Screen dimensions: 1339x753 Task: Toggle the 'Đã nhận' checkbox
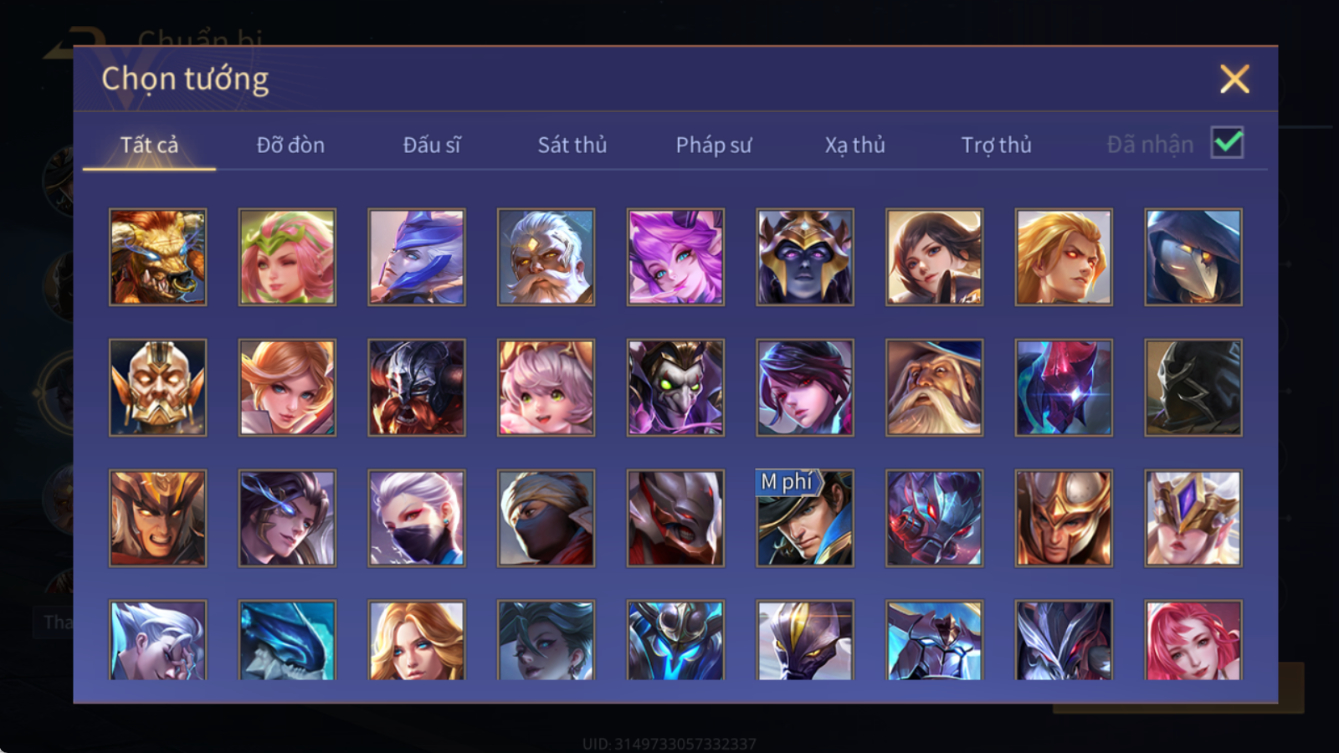point(1227,143)
